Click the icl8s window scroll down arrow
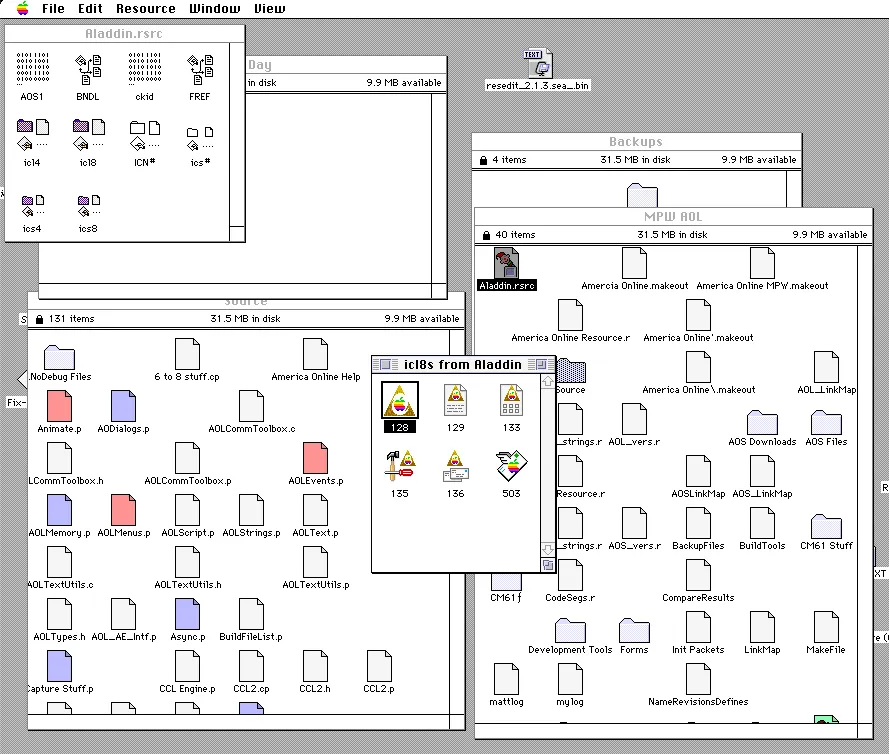The image size is (889, 754). pos(547,549)
